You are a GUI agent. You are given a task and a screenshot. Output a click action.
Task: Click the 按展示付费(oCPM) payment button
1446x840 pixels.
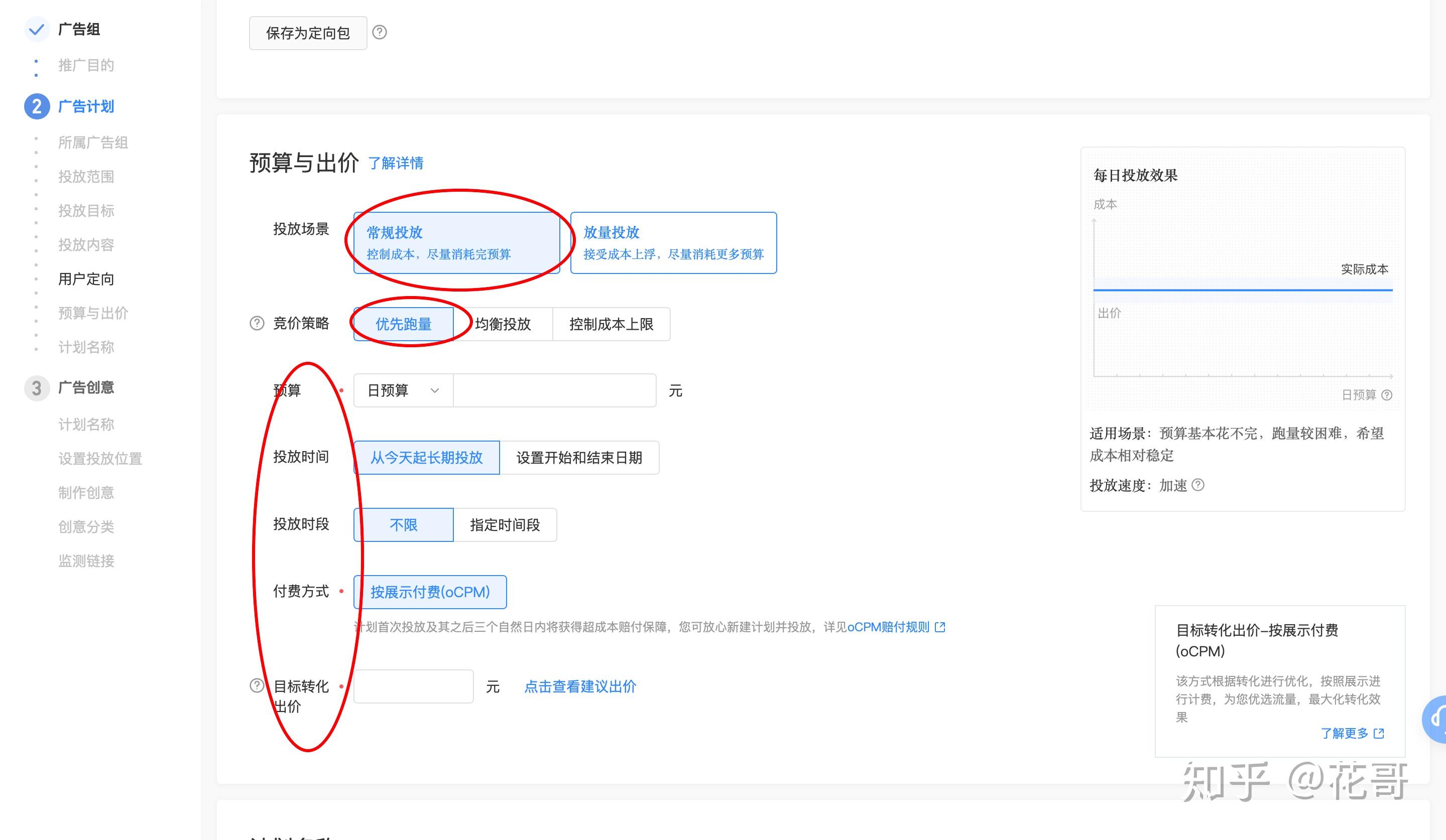tap(430, 592)
